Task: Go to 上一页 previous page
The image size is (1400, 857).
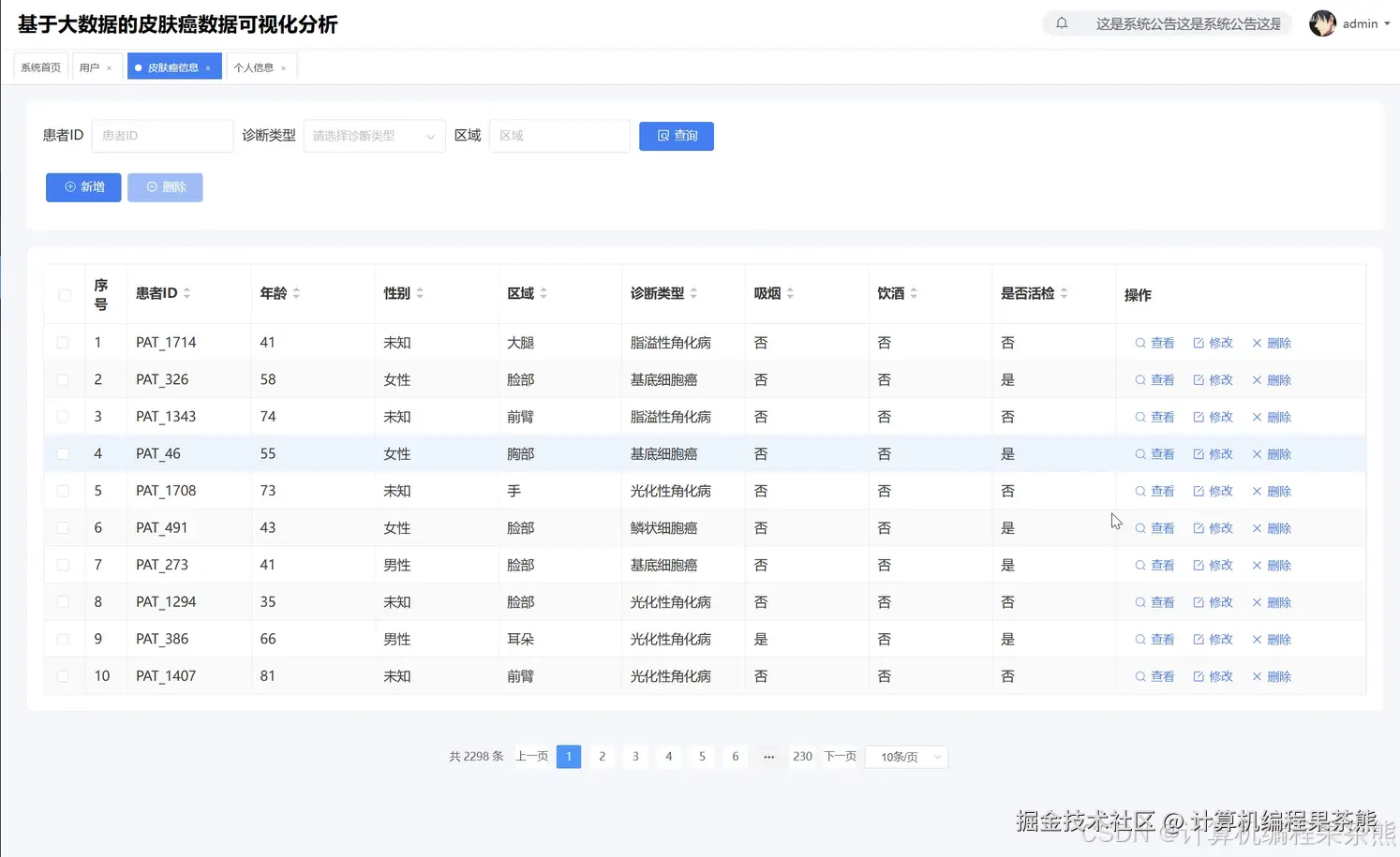Action: coord(532,757)
